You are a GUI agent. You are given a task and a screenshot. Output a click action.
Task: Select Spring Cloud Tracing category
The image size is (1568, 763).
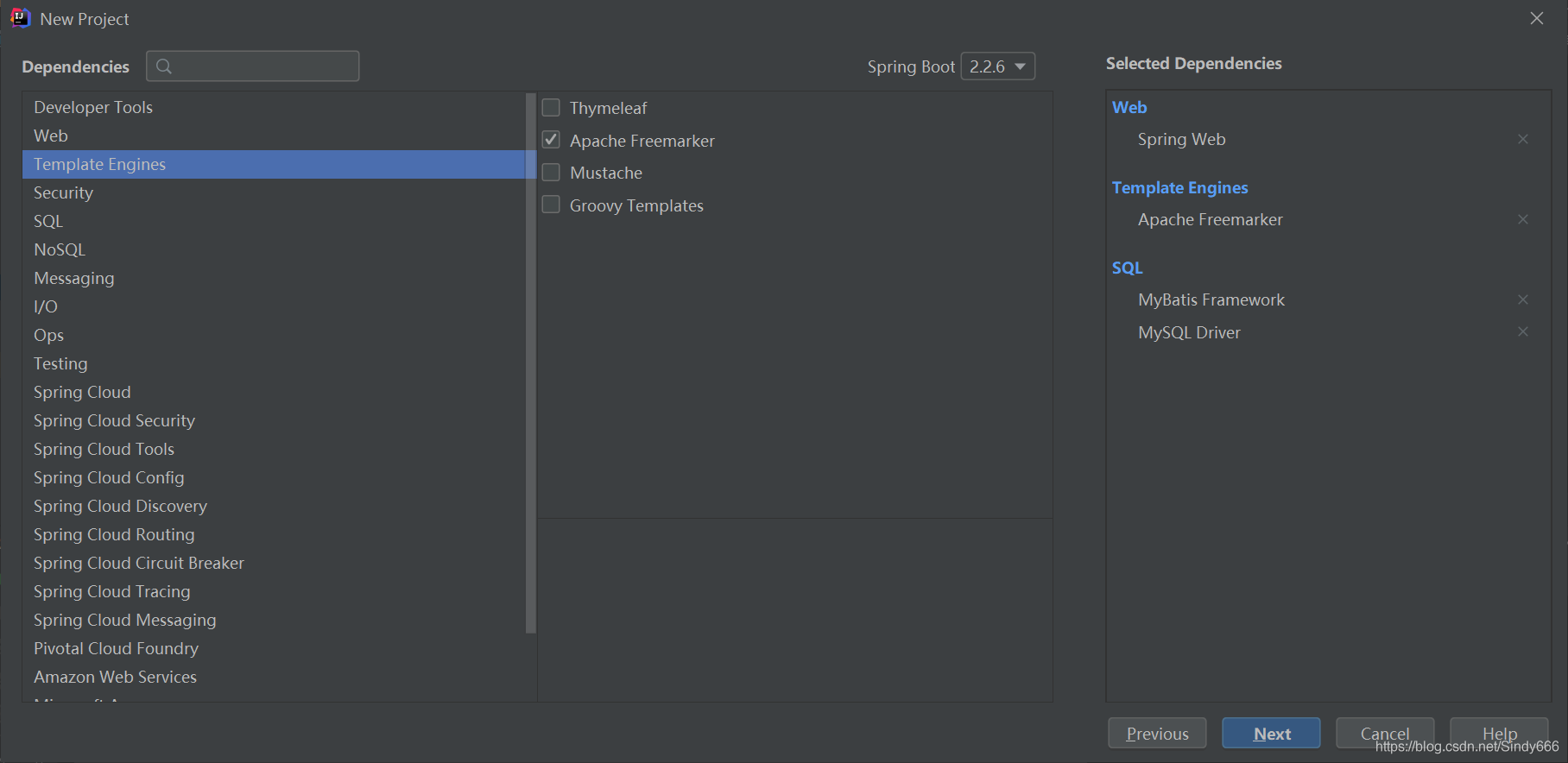(274, 591)
